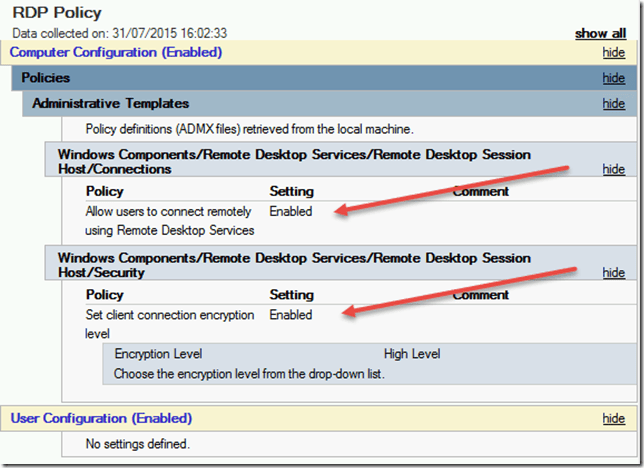
Task: Expand the User Configuration (Enabled) header
Action: coord(101,418)
